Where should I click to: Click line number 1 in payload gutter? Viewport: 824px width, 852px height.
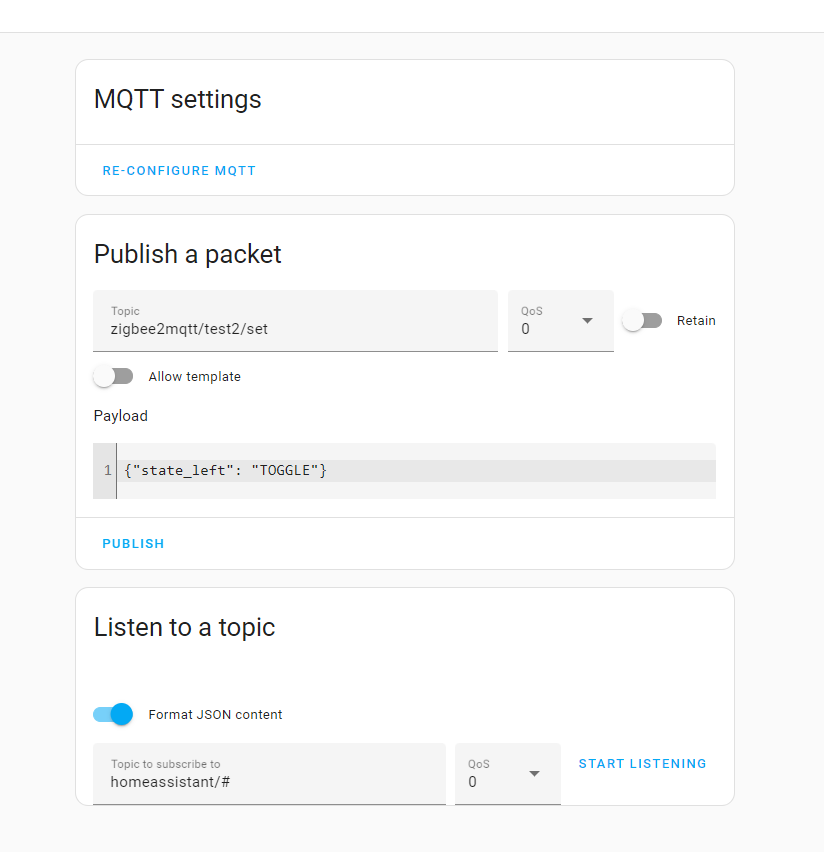point(107,470)
